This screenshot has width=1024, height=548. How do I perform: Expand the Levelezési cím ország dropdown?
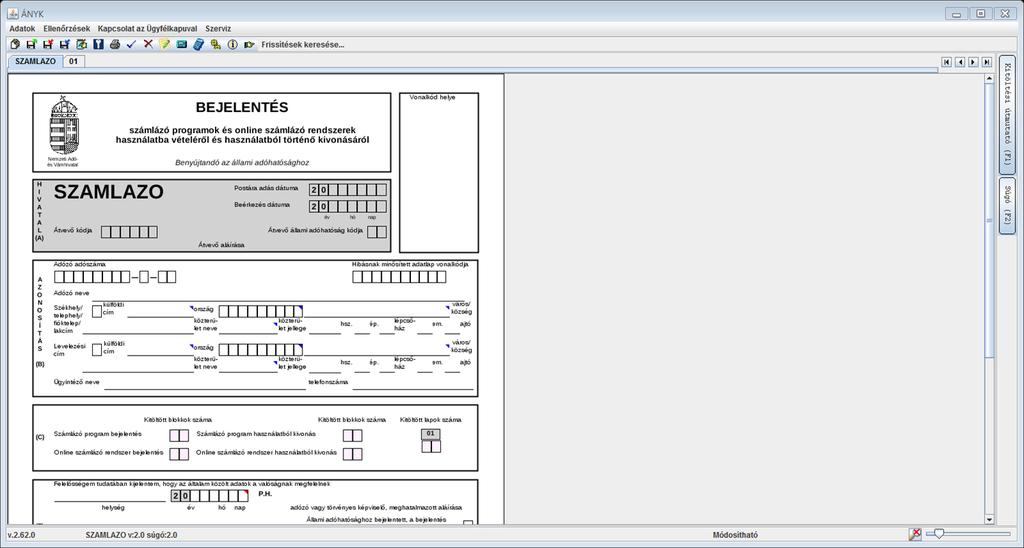191,346
